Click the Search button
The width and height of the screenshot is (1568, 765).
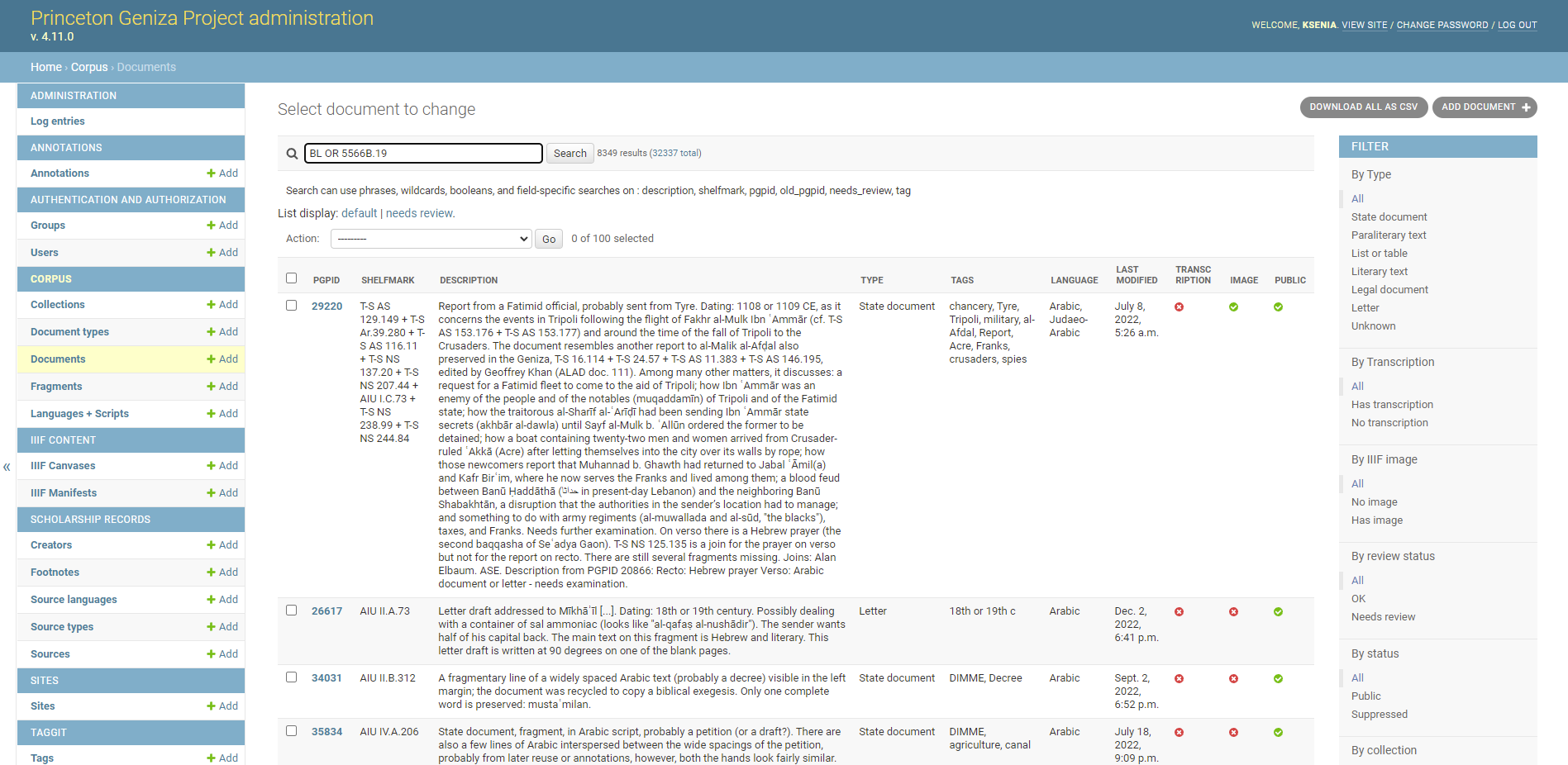570,153
